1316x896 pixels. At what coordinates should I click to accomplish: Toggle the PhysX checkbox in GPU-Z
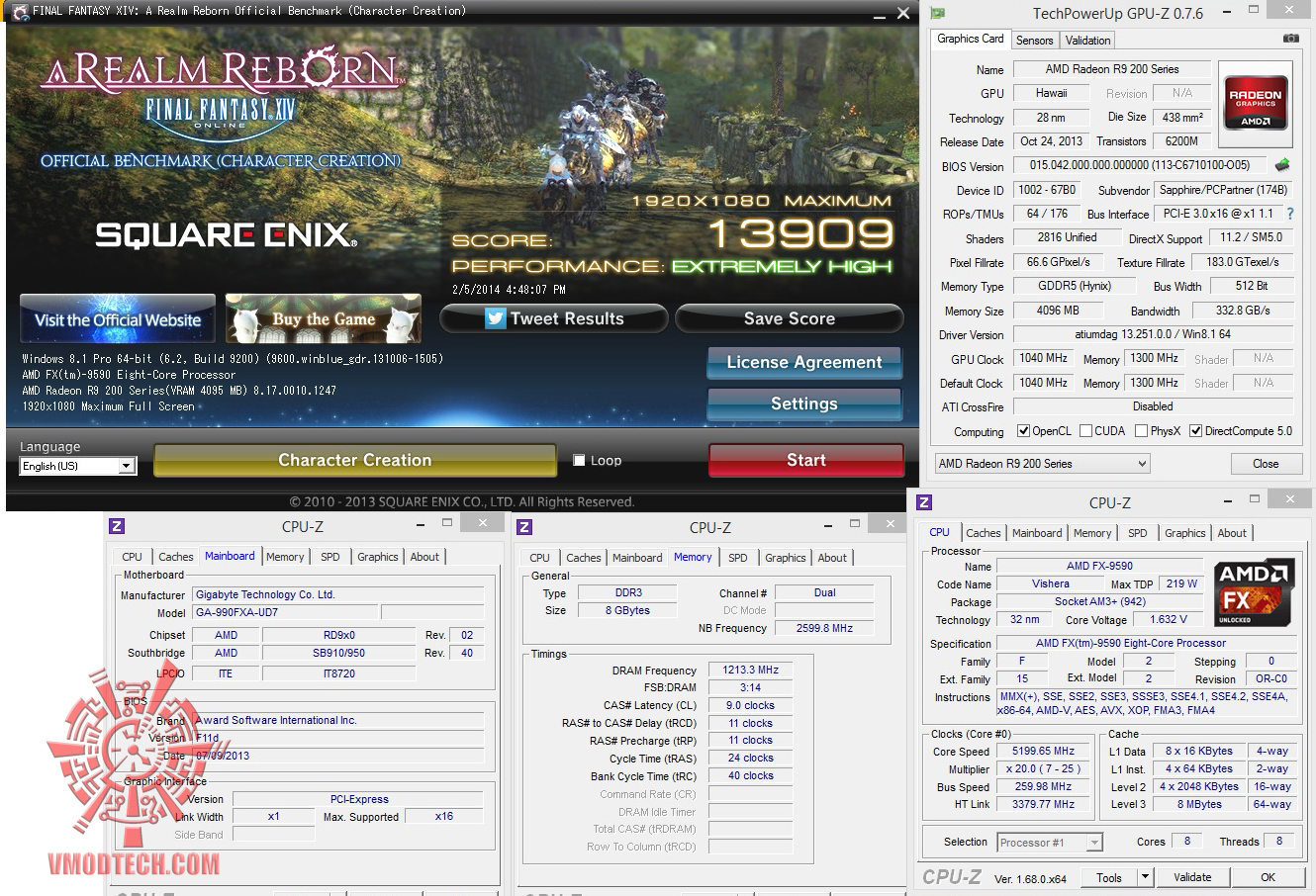pyautogui.click(x=1141, y=431)
